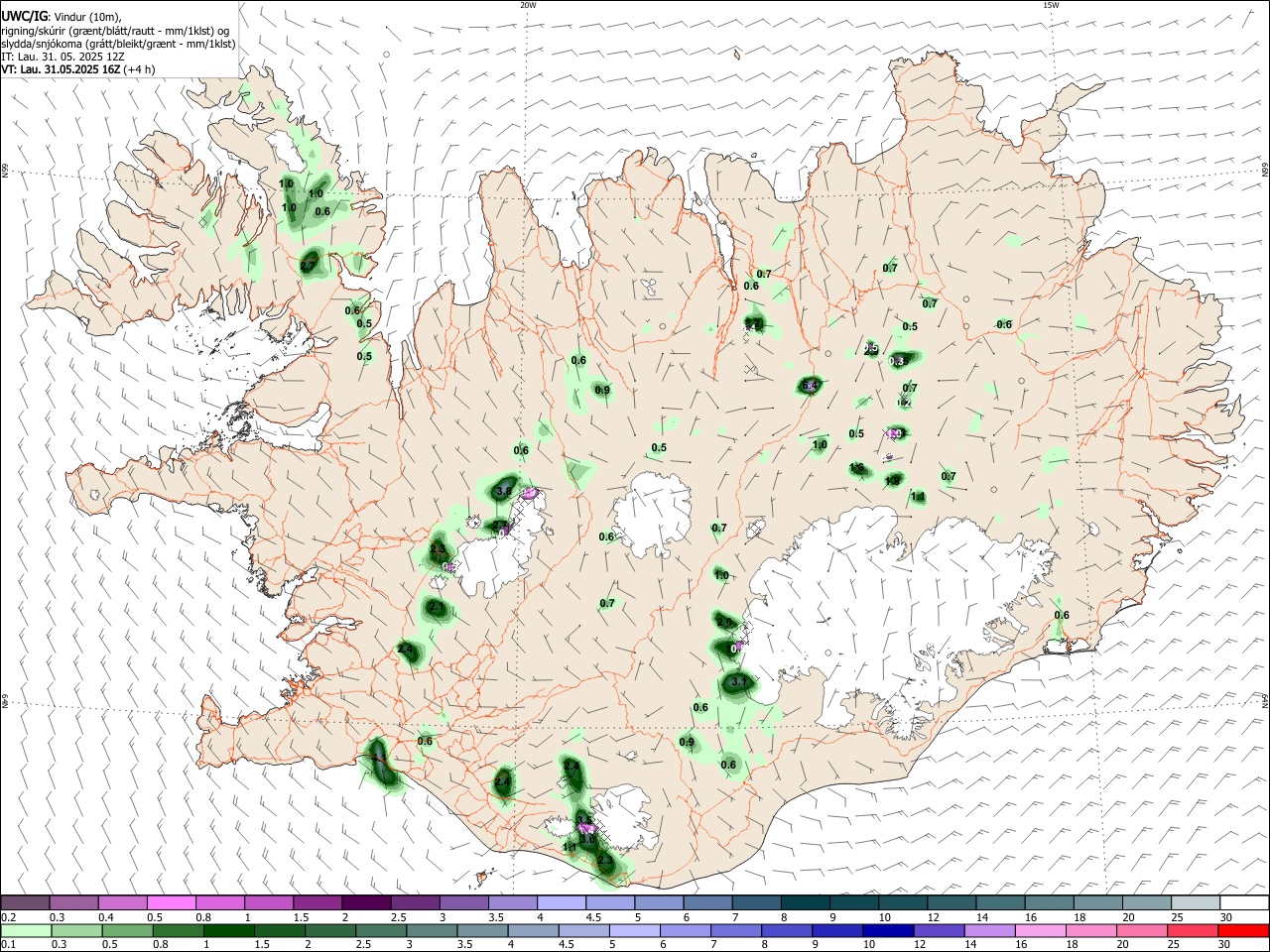Choose the violet 14–16 swatch in green-blue scale

pyautogui.click(x=989, y=930)
